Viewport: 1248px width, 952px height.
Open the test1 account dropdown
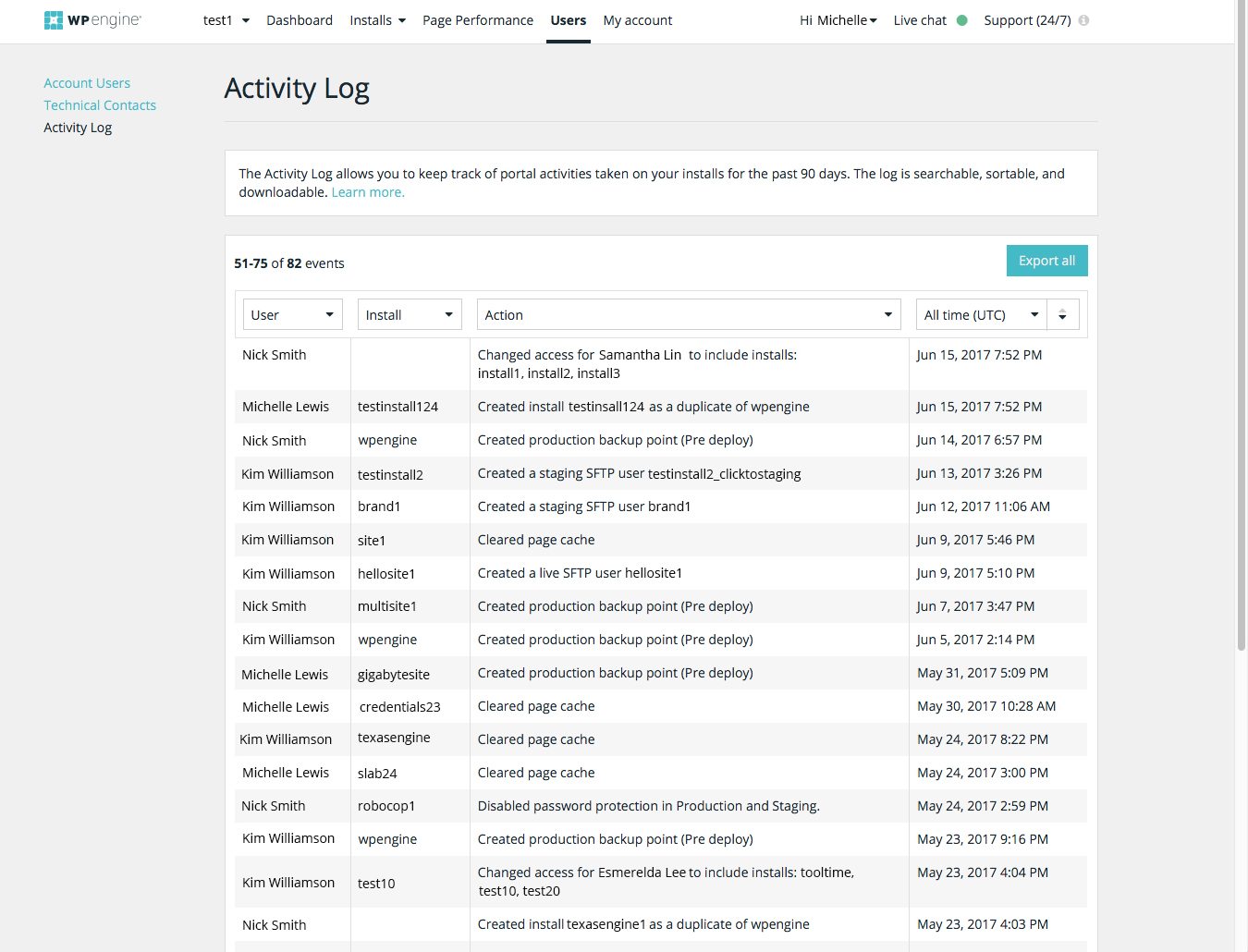(x=226, y=20)
